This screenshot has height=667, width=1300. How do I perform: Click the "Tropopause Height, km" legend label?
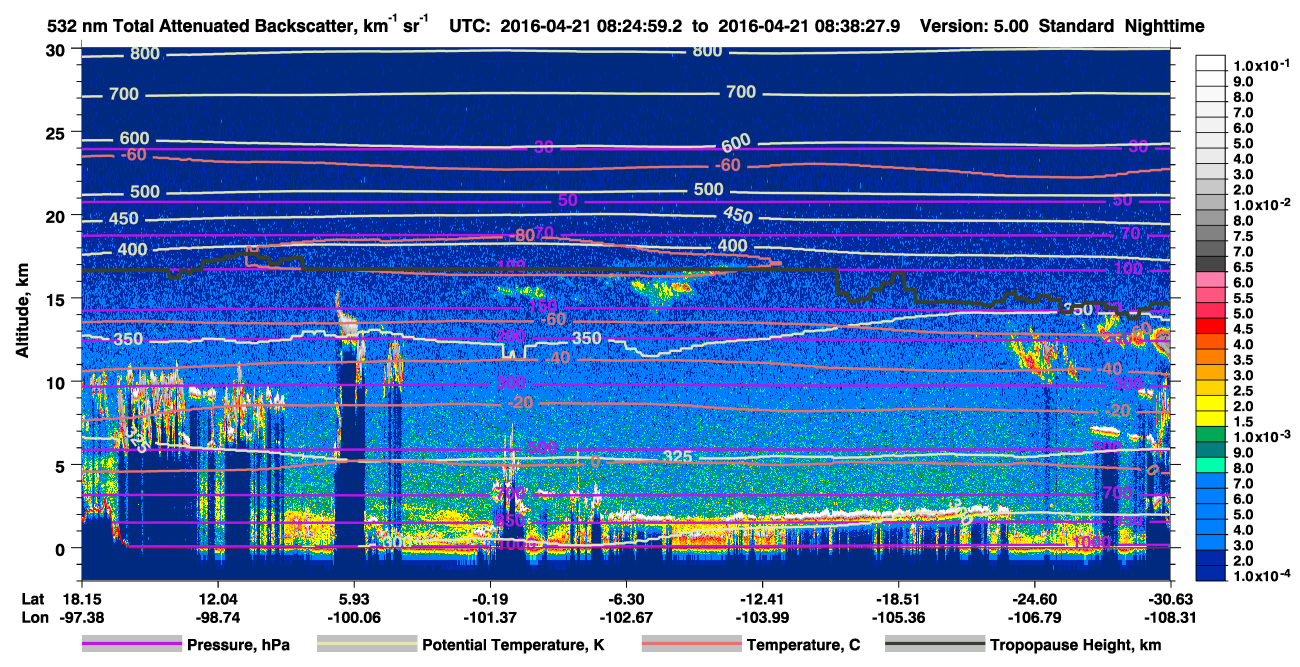tap(1075, 645)
